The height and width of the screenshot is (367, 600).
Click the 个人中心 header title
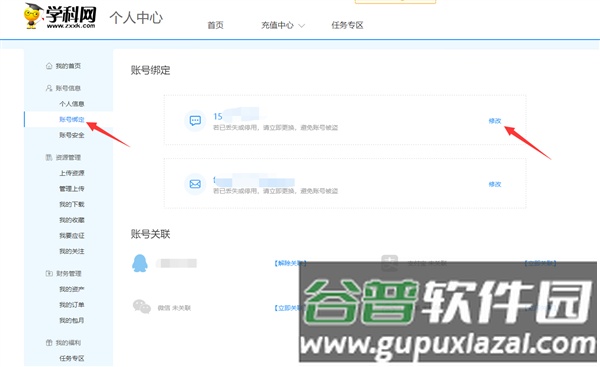136,18
